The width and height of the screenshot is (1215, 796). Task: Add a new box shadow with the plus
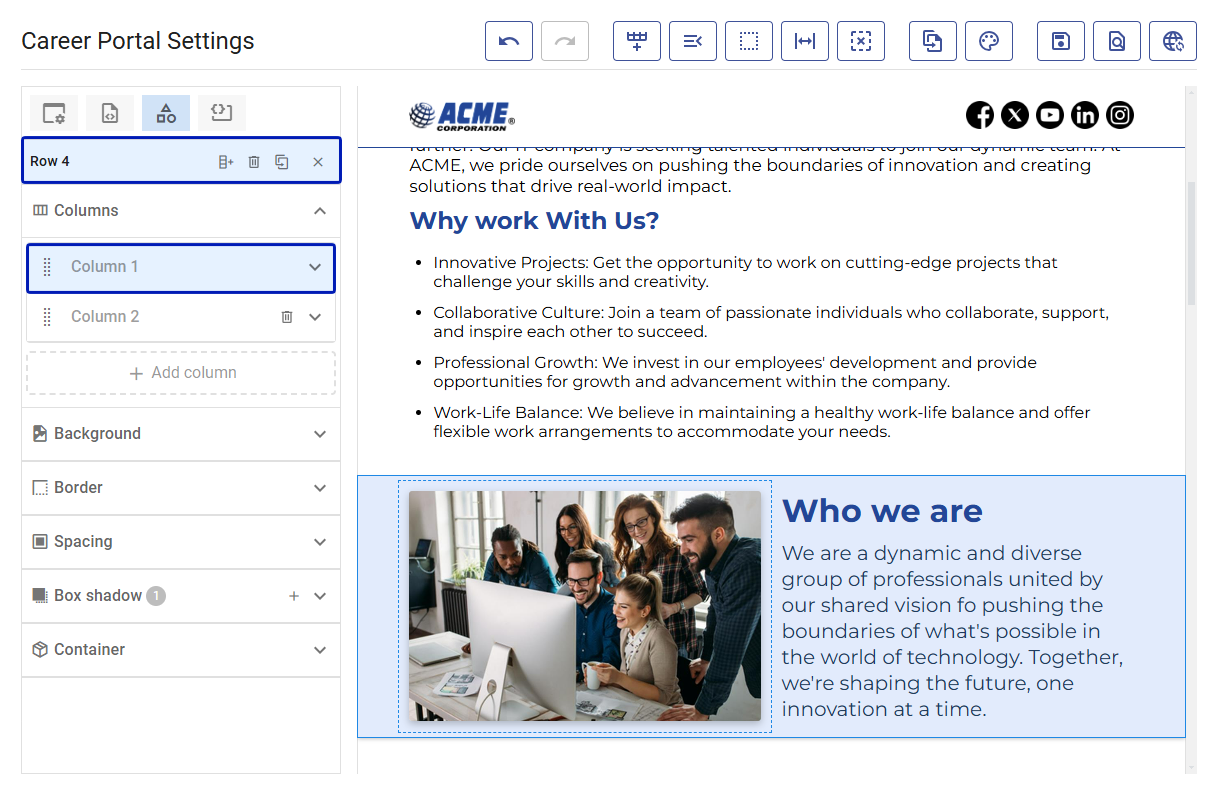[294, 595]
